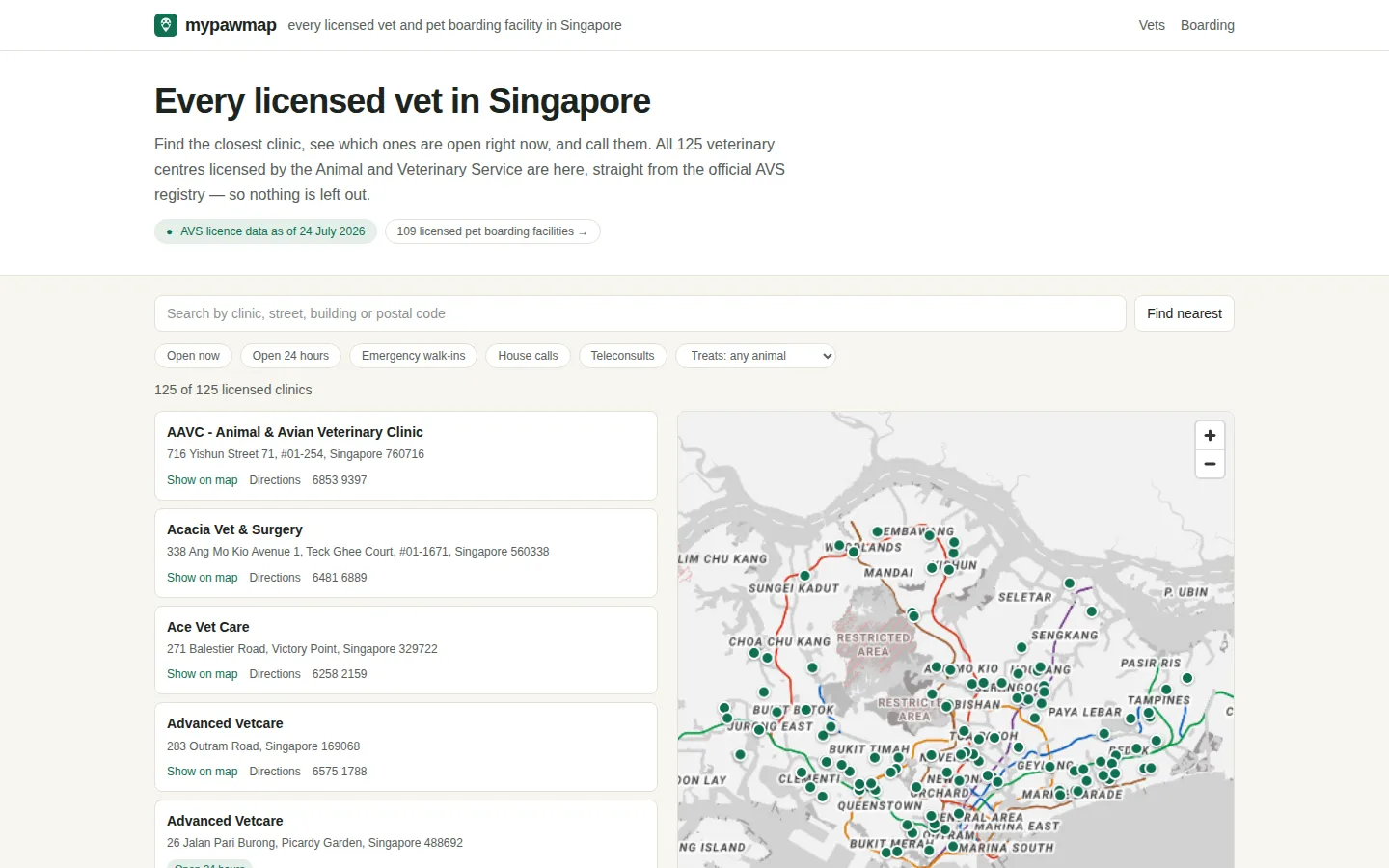This screenshot has height=868, width=1389.
Task: Click the map marker near Seletar label
Action: click(1070, 583)
